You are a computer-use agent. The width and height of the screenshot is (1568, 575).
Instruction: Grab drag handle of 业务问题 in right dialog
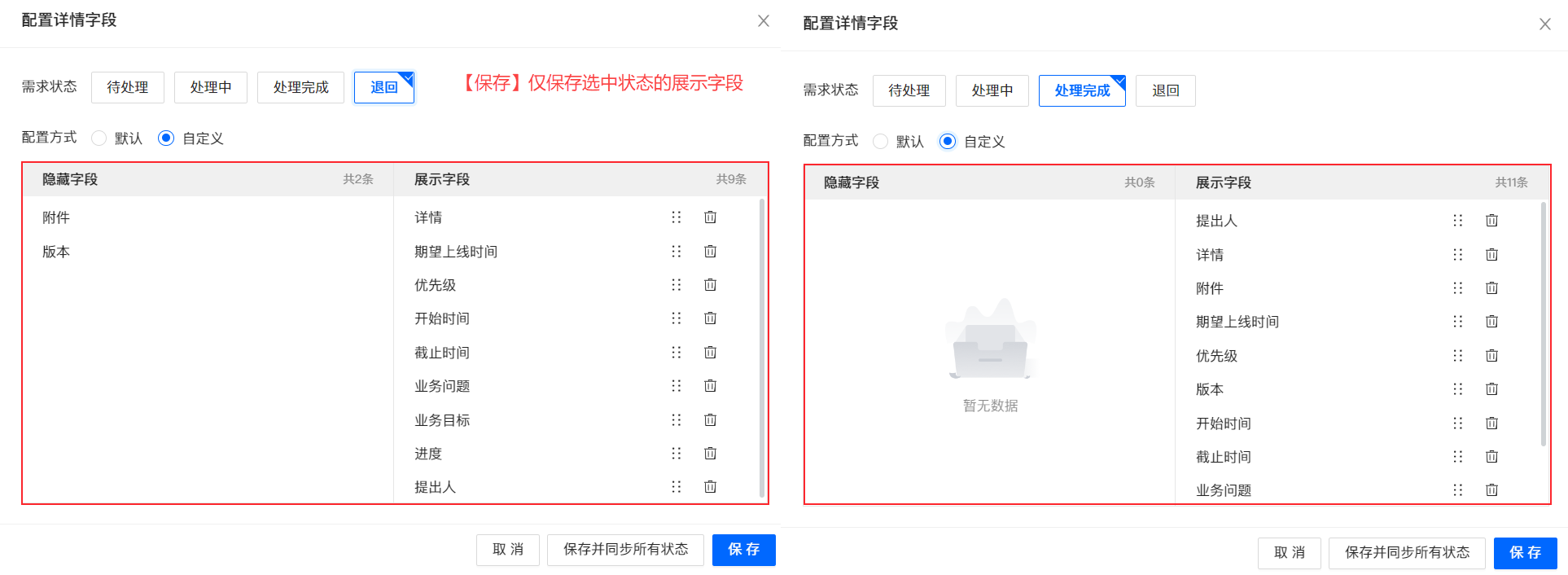coord(1457,490)
